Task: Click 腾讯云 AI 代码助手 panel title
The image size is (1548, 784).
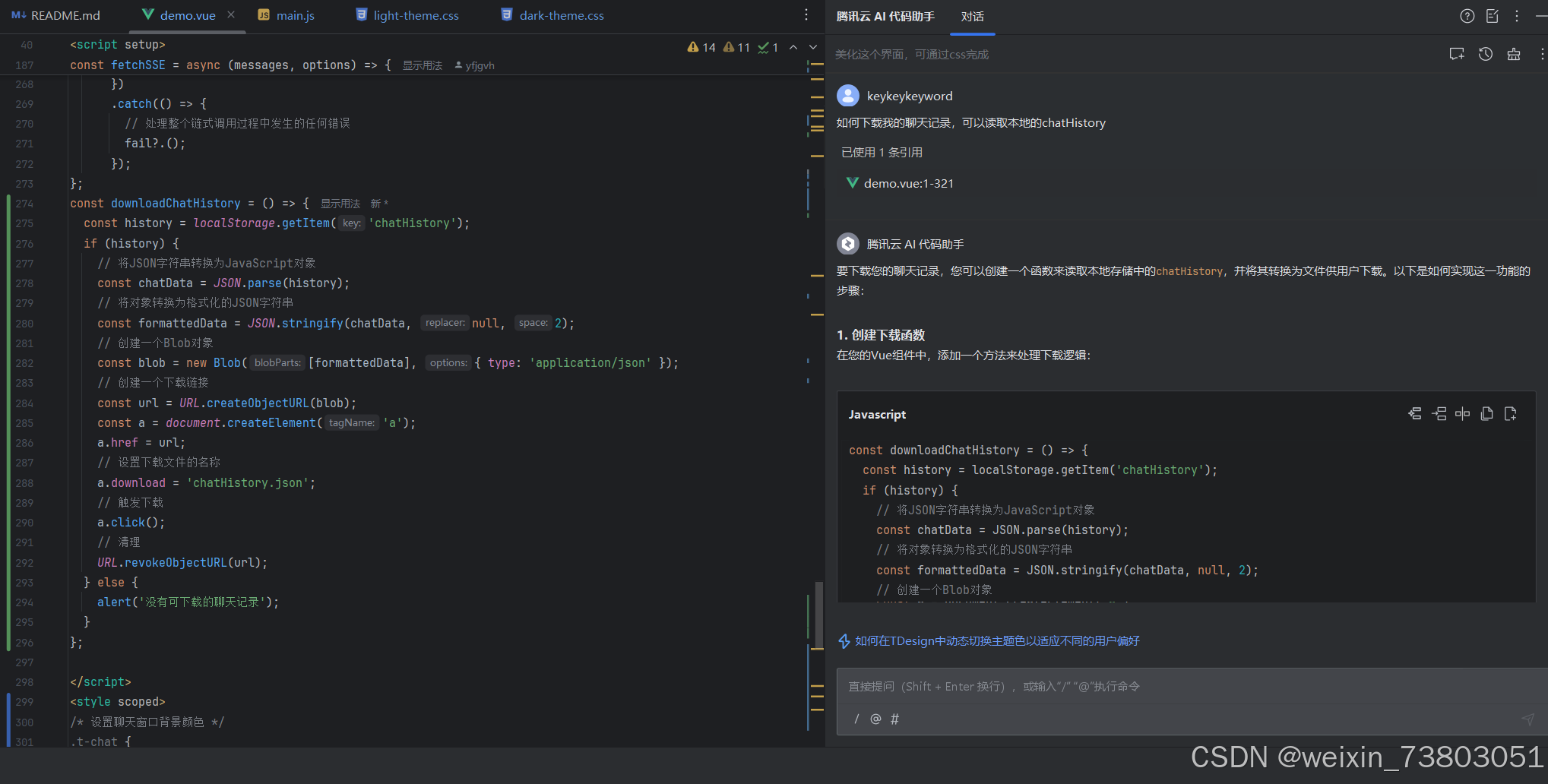Action: 885,17
